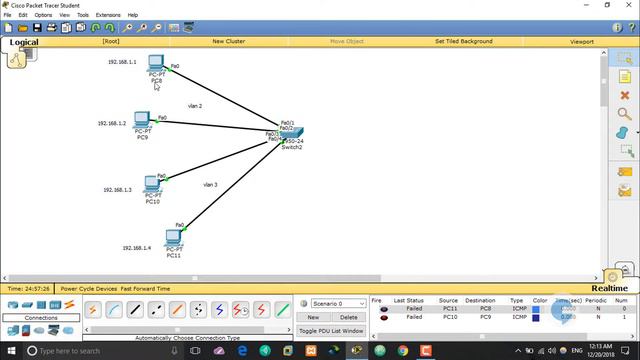Viewport: 640px width, 360px height.
Task: Select the Add Simple PDU envelope tool
Action: coord(624,172)
